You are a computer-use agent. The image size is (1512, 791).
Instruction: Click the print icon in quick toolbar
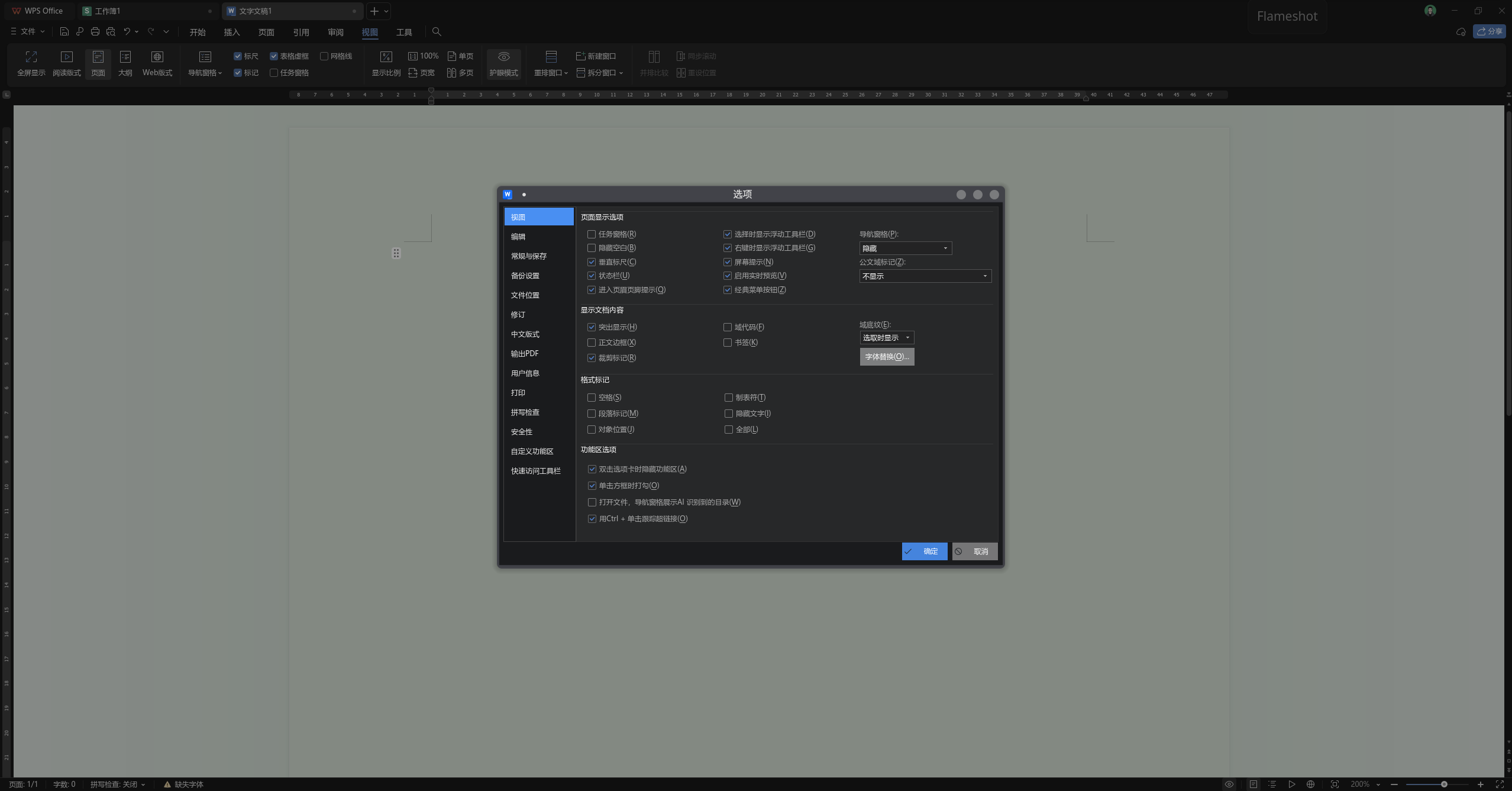tap(95, 31)
